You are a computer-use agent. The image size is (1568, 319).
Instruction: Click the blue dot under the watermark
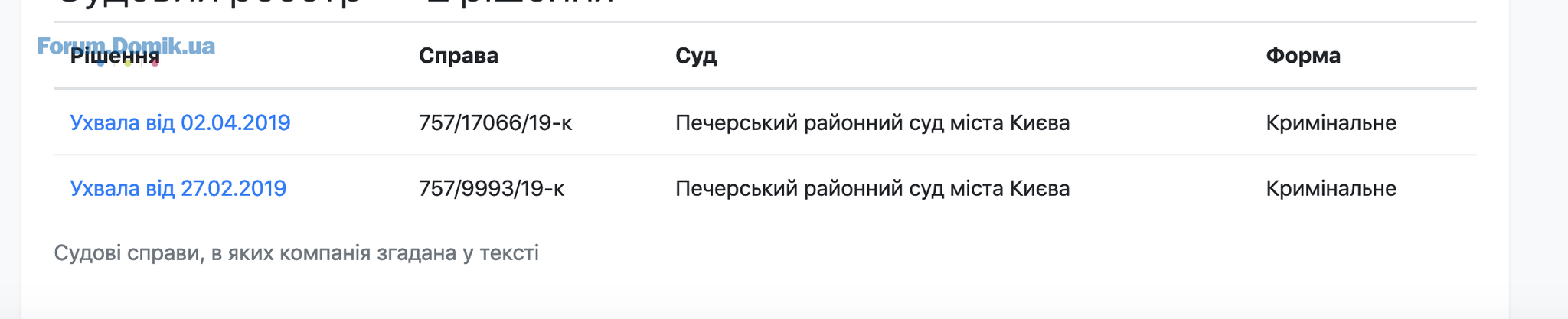point(100,63)
